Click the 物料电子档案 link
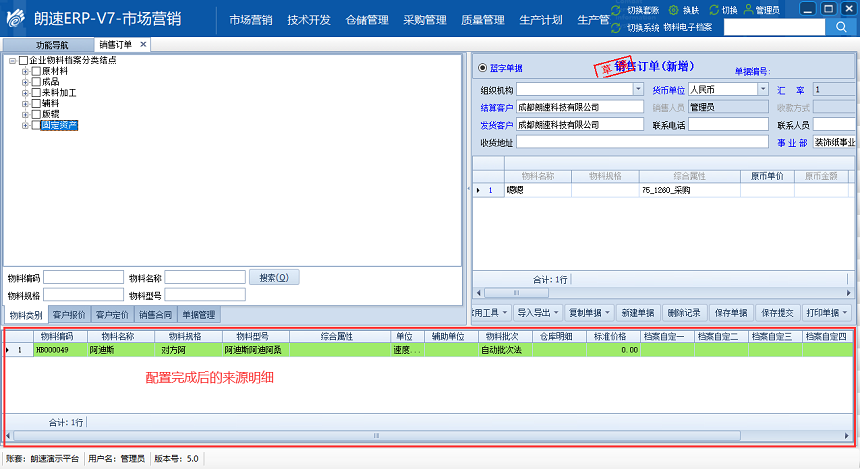 tap(687, 27)
